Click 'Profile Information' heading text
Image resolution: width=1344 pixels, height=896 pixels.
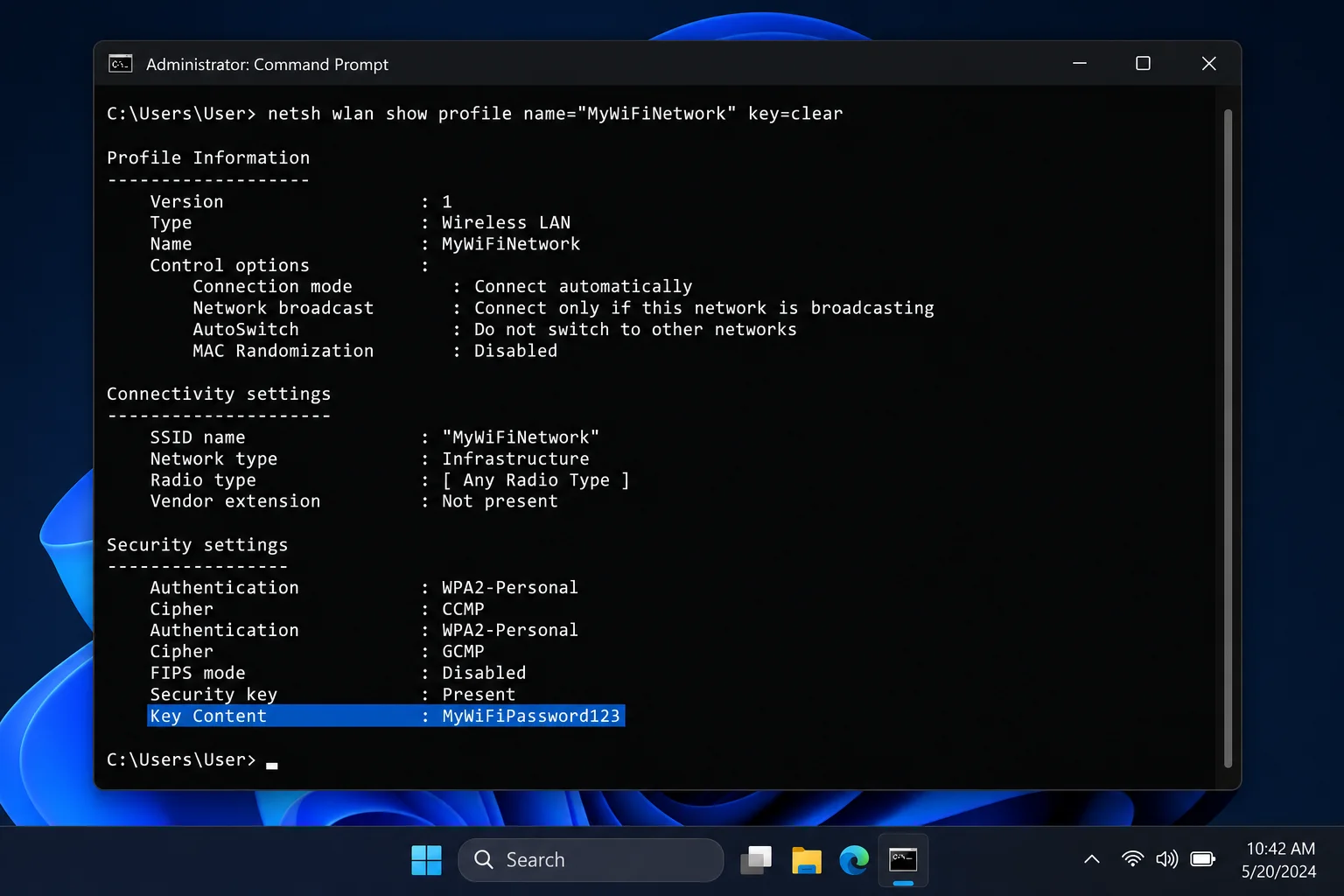coord(208,157)
